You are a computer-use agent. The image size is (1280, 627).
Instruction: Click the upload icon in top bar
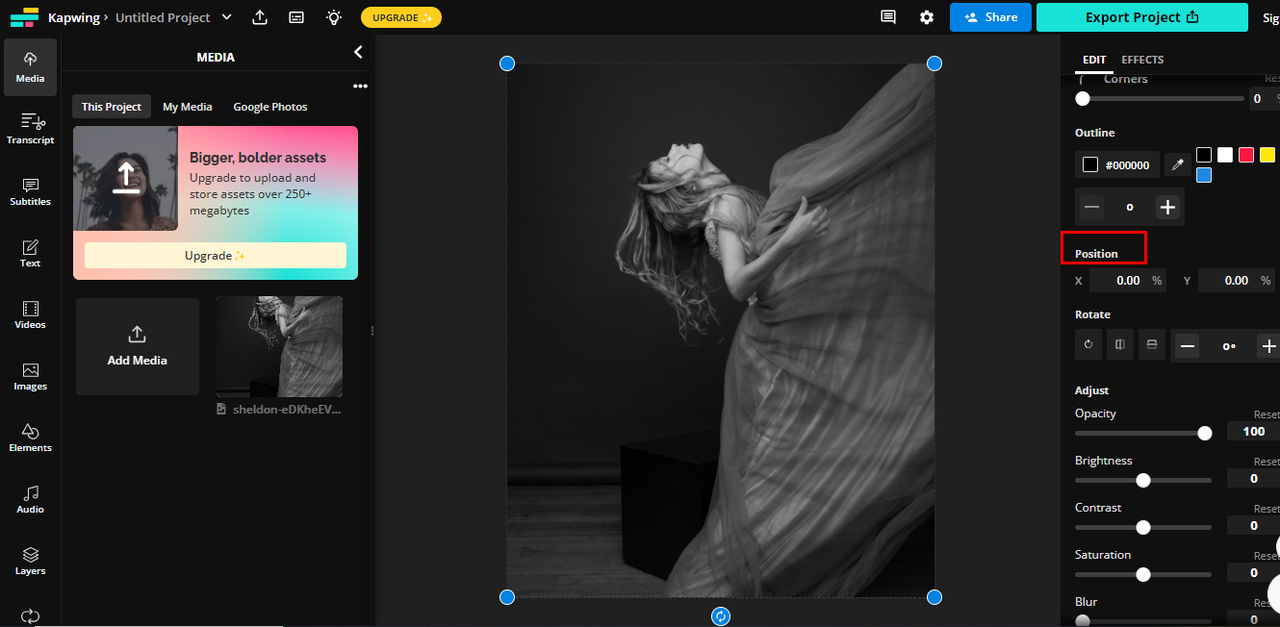[x=260, y=17]
